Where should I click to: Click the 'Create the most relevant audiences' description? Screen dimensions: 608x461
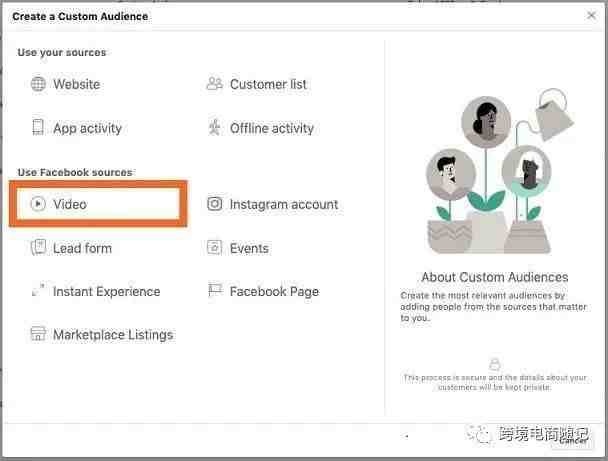[x=494, y=306]
